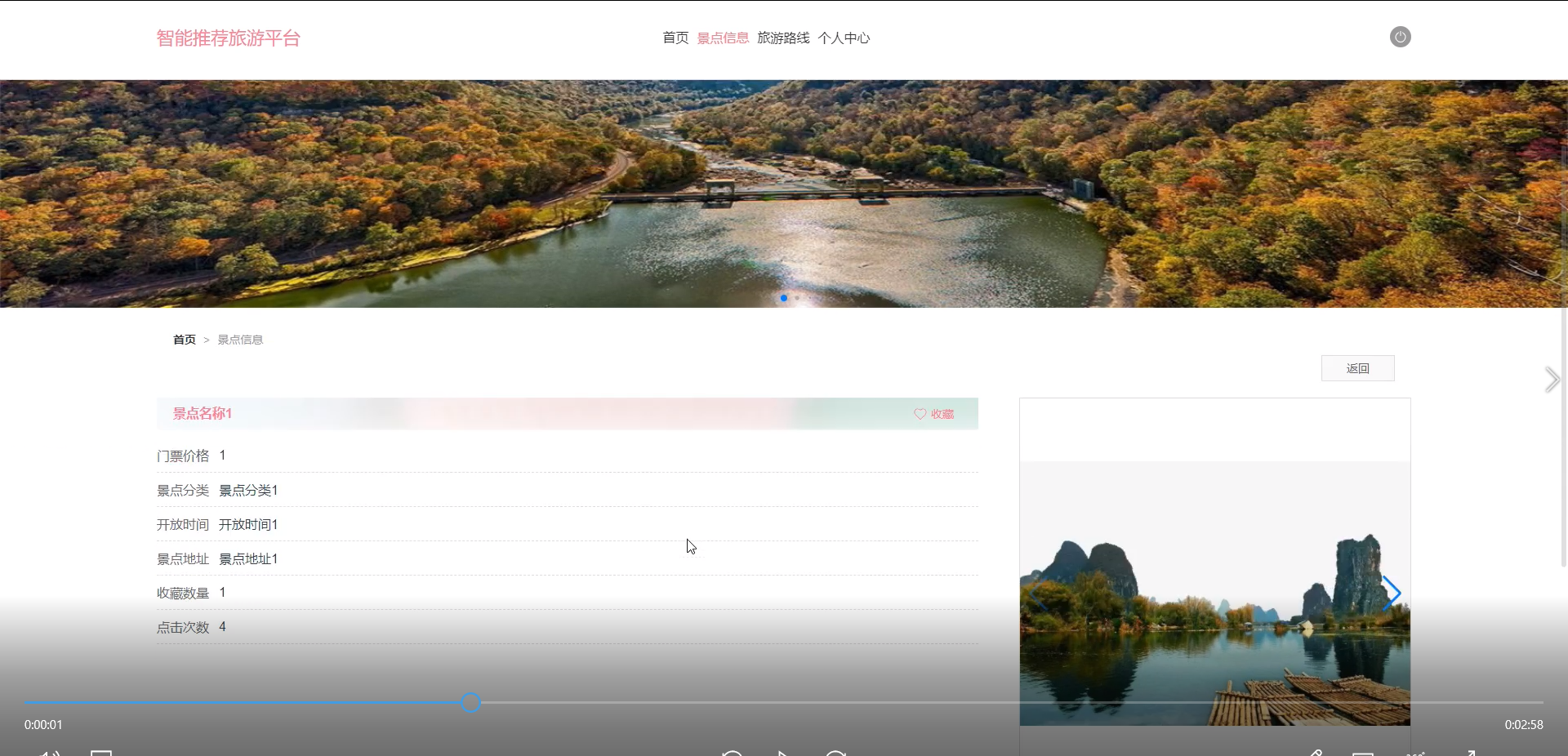Click the total duration 0:02:58
1568x756 pixels.
tap(1524, 724)
